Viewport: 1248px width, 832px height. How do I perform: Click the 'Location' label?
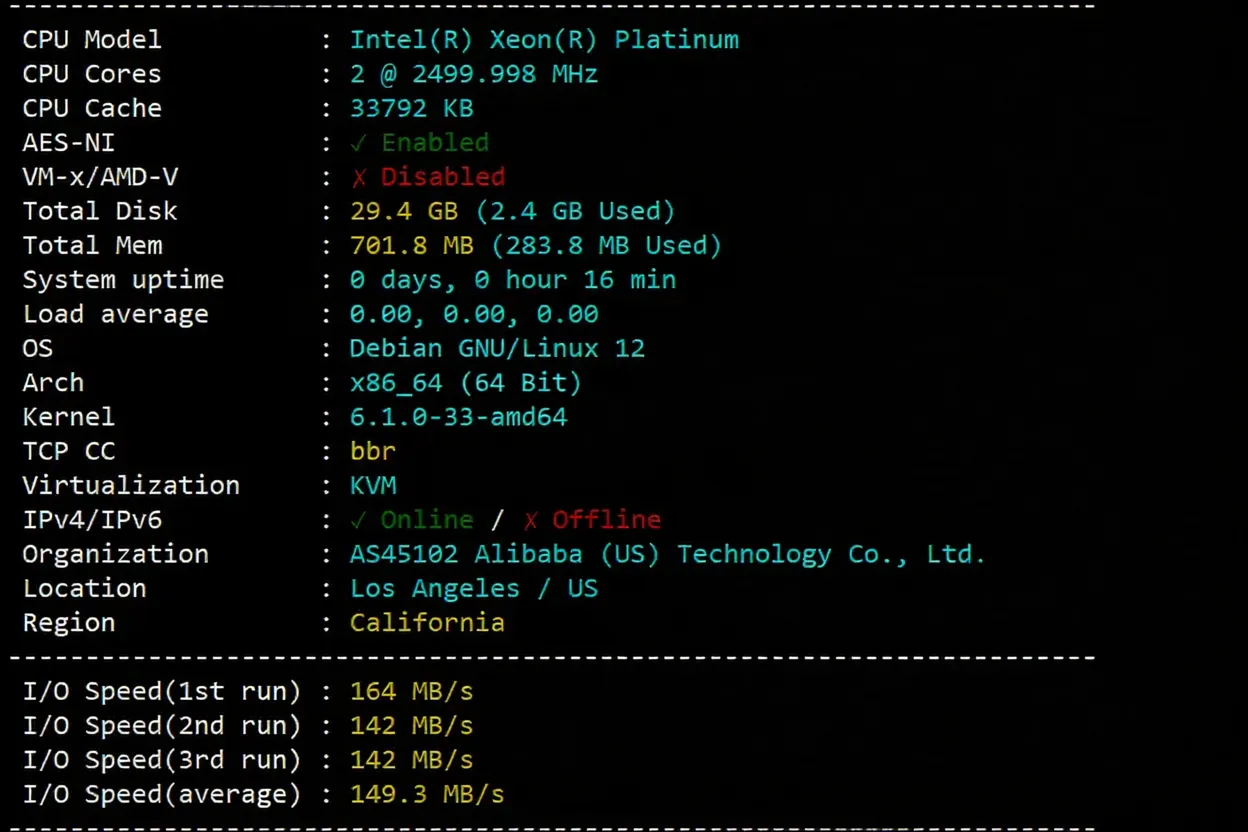tap(84, 588)
